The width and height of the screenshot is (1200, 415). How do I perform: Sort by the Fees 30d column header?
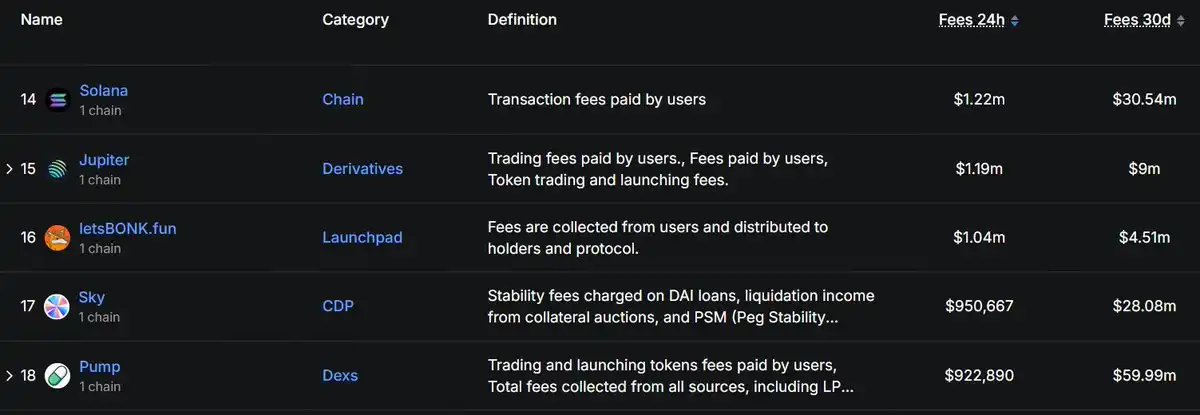click(x=1137, y=20)
